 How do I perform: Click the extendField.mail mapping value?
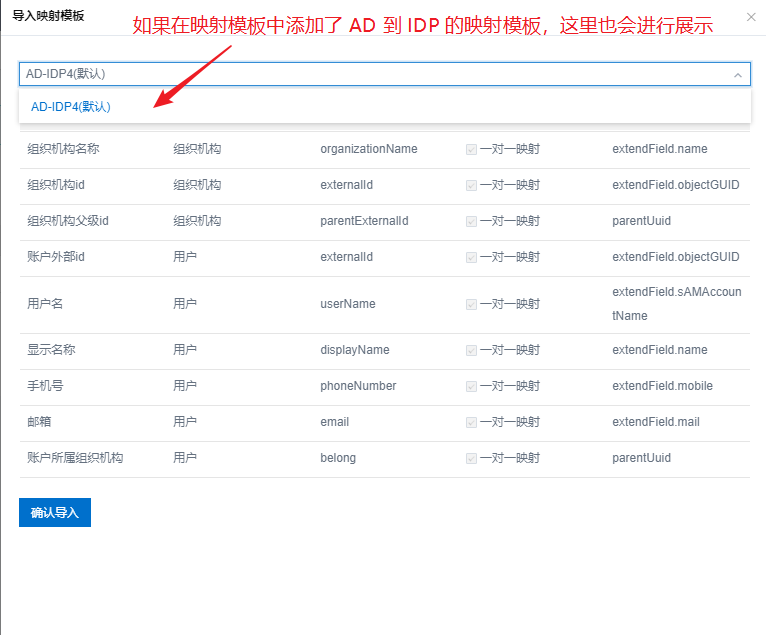[655, 422]
